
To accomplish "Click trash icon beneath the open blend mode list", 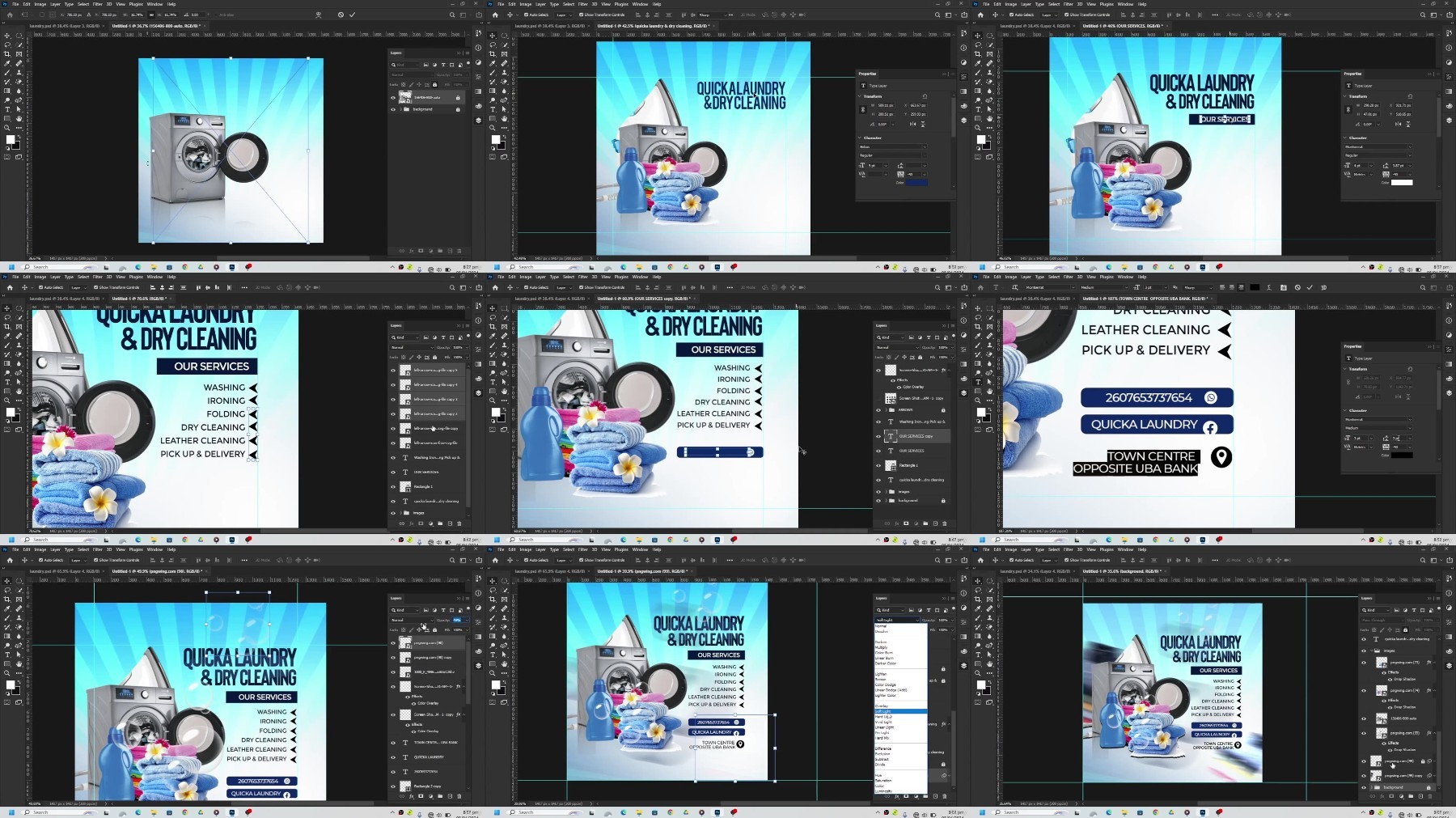I will (x=944, y=796).
